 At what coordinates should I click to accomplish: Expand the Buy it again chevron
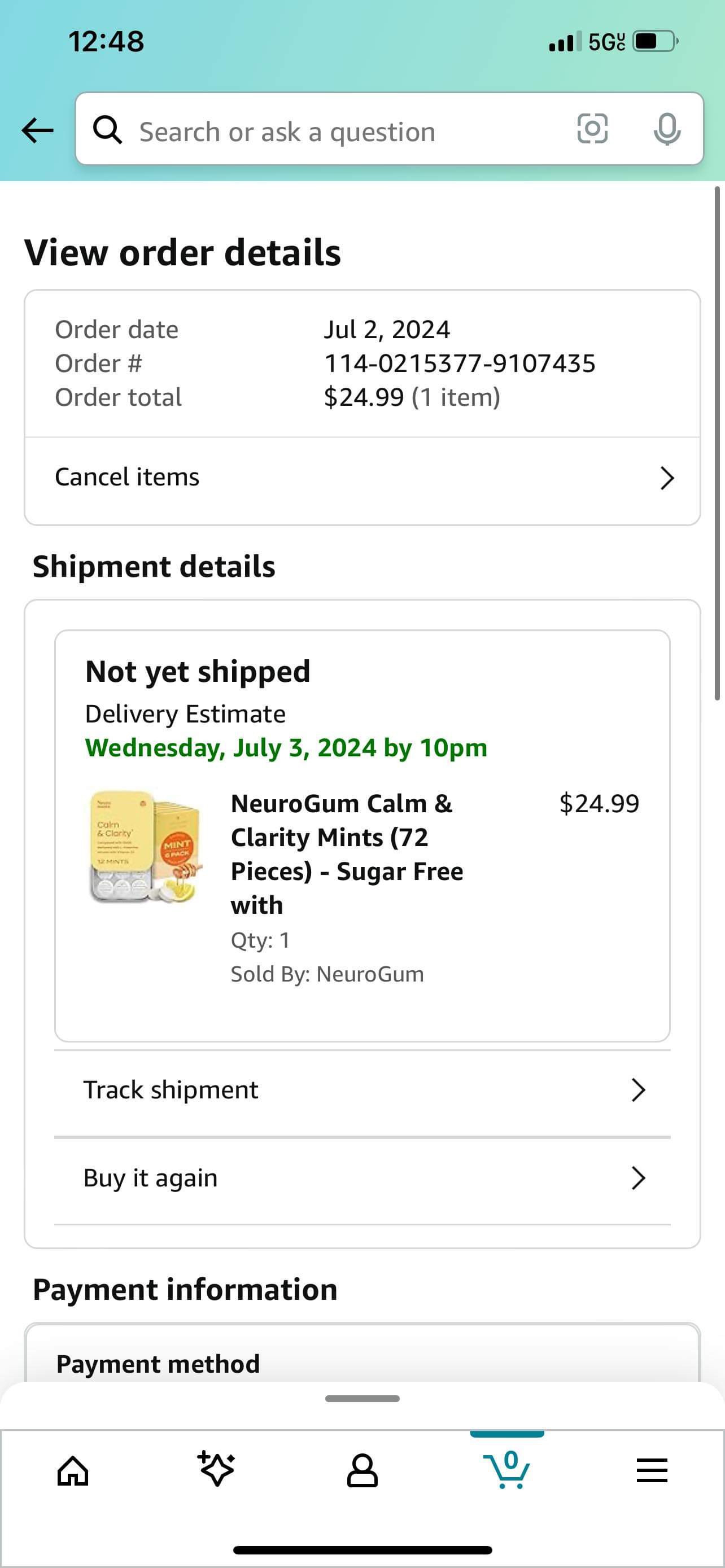coord(638,1179)
